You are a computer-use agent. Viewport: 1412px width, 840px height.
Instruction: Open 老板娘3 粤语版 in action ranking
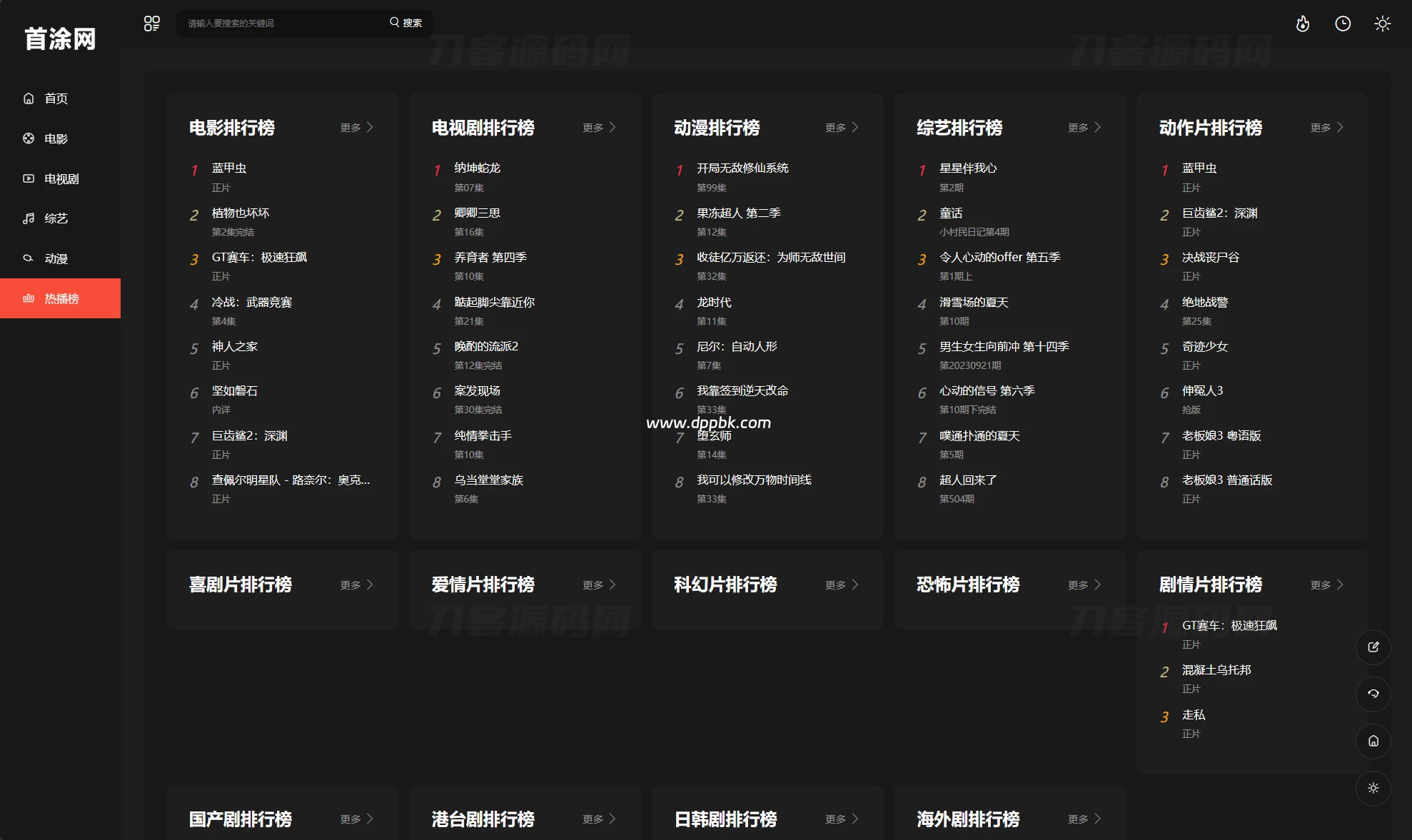click(x=1222, y=436)
